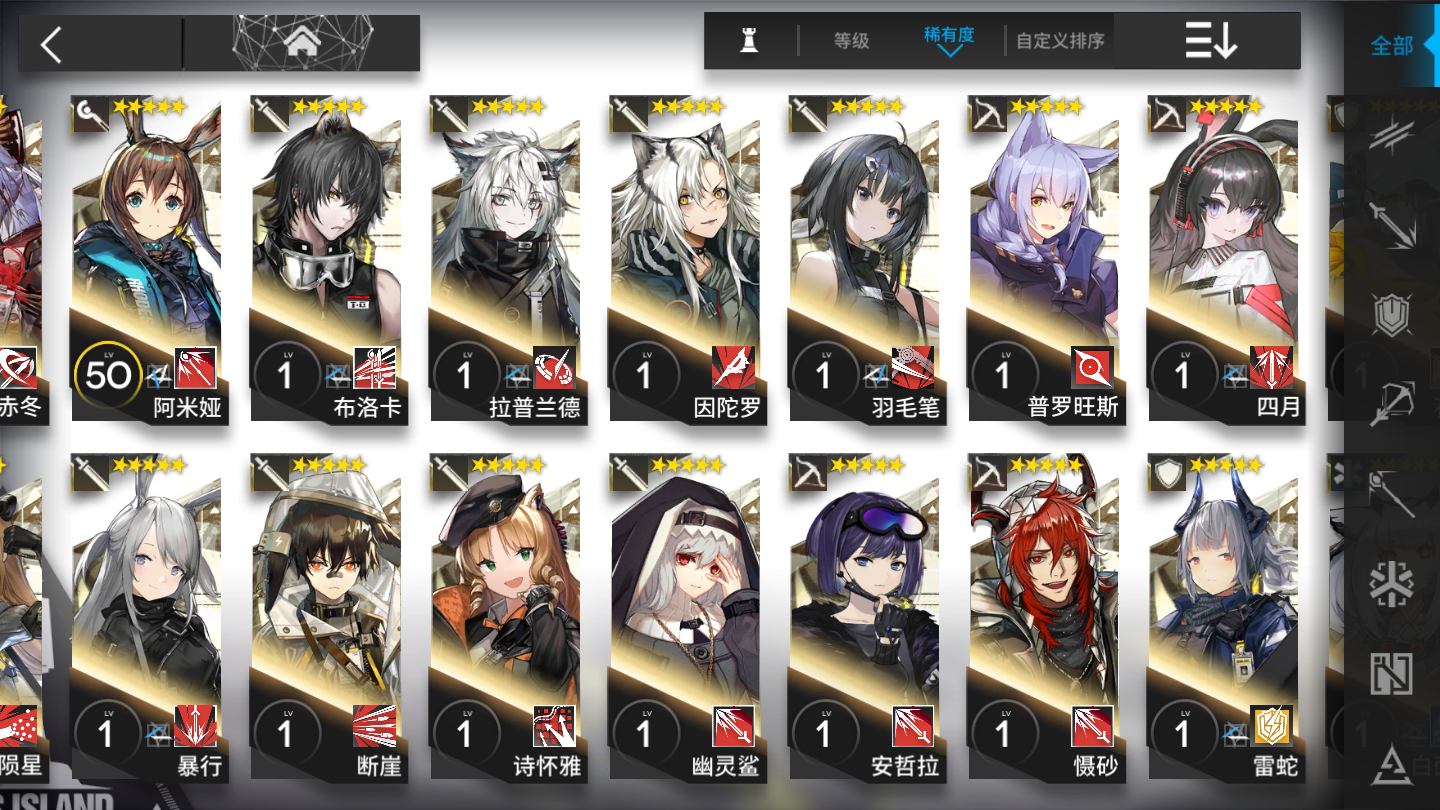Filter by Supporter class icon
The image size is (1440, 810).
(1391, 673)
